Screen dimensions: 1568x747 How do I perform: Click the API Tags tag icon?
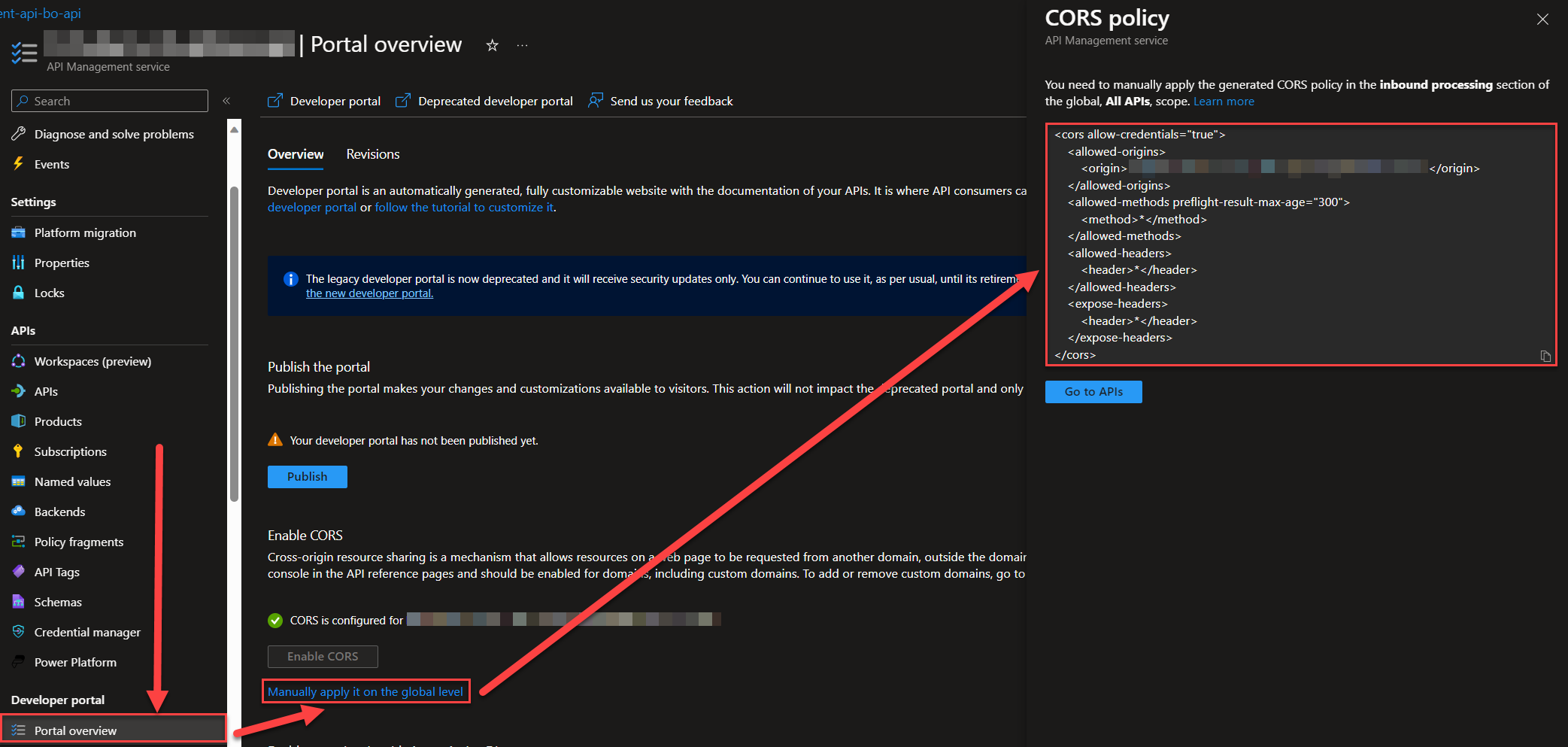tap(19, 572)
